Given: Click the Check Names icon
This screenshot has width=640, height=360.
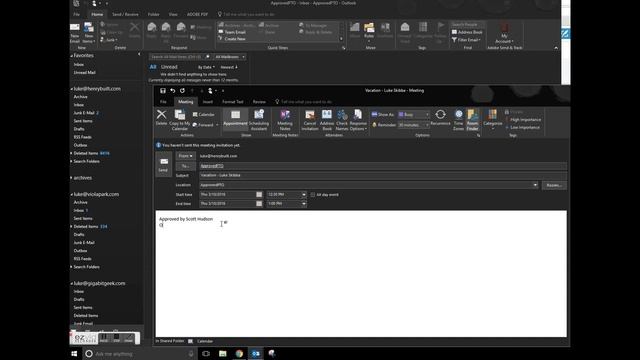Looking at the screenshot, I should pyautogui.click(x=342, y=120).
